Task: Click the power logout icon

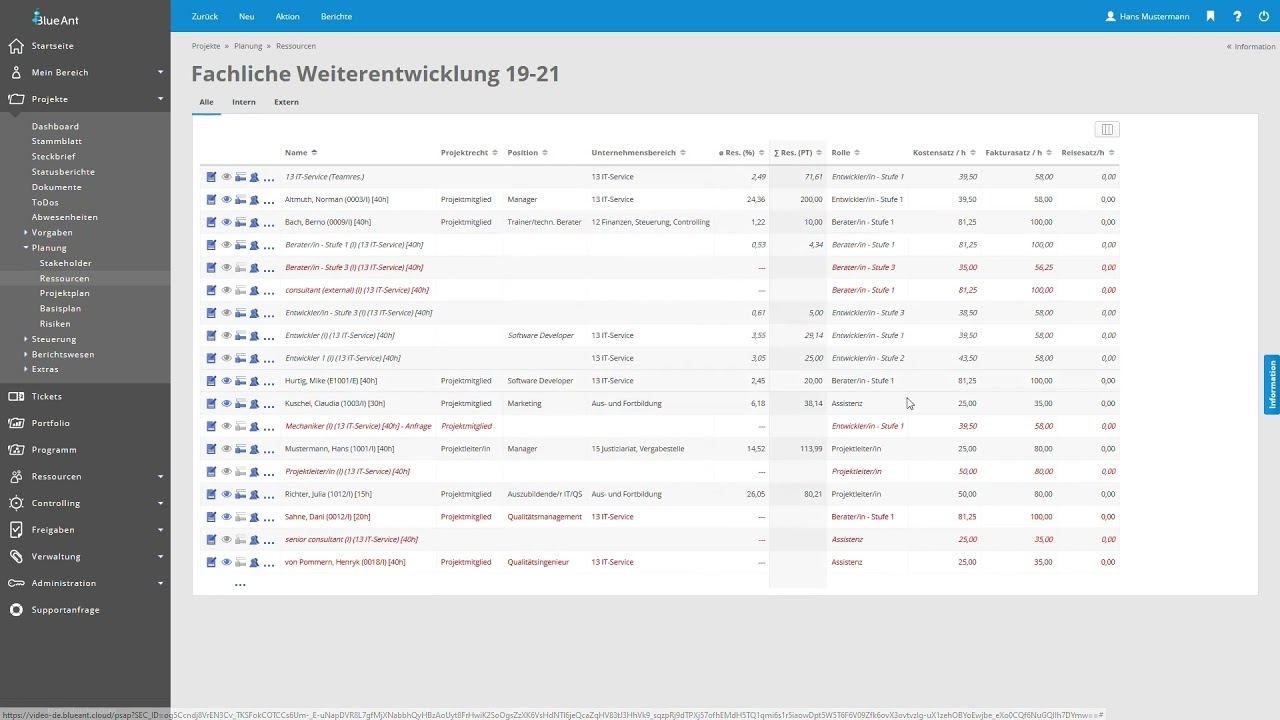Action: point(1262,16)
